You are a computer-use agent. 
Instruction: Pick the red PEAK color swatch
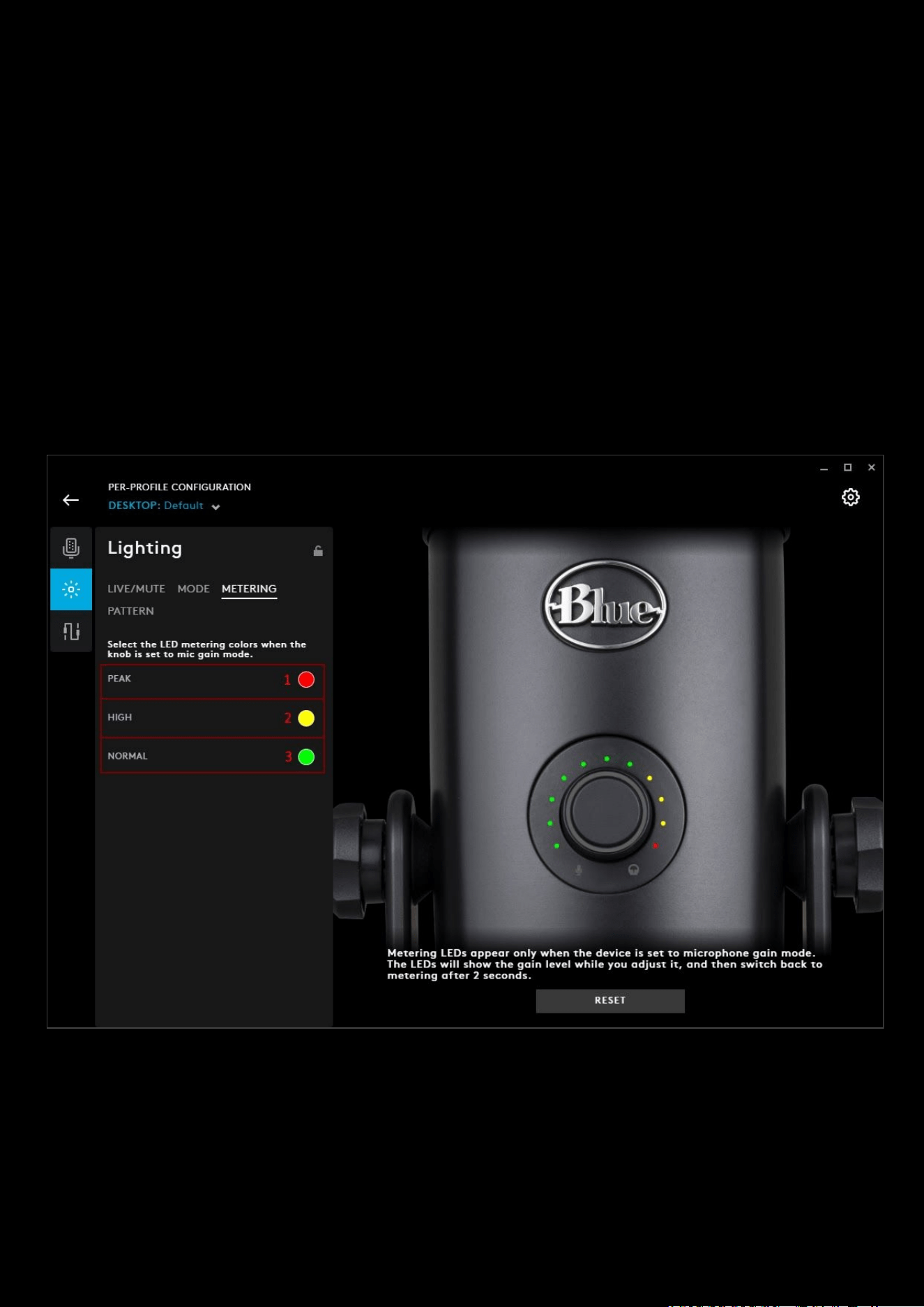tap(306, 680)
